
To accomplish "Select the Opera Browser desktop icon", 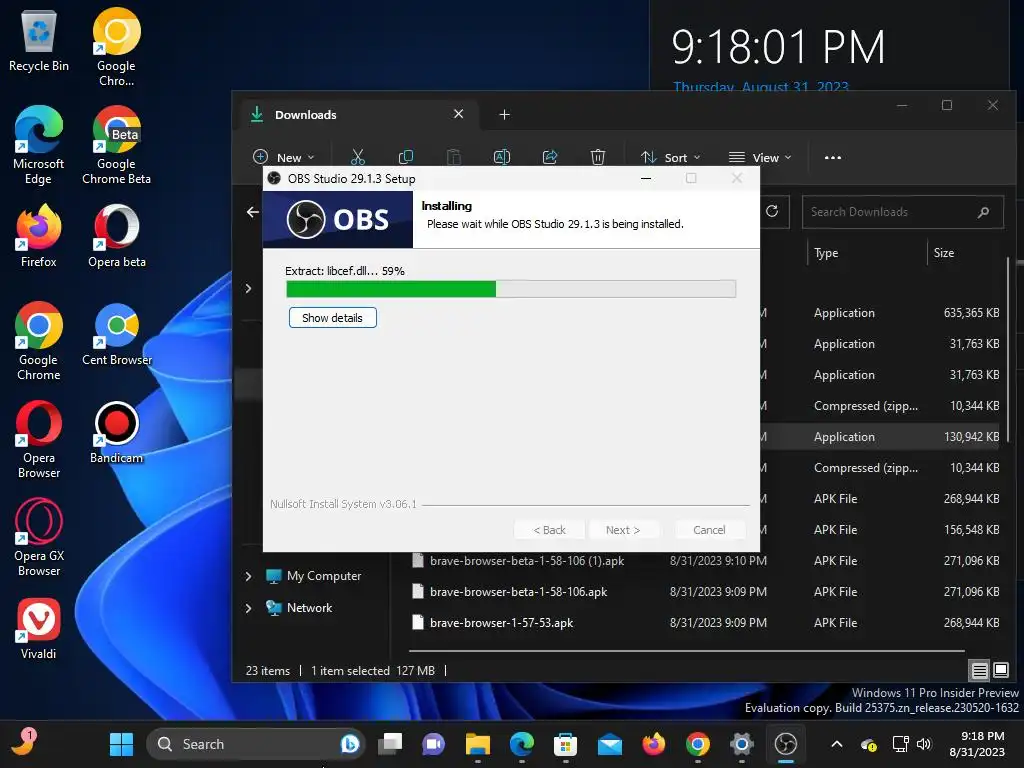I will tap(39, 439).
